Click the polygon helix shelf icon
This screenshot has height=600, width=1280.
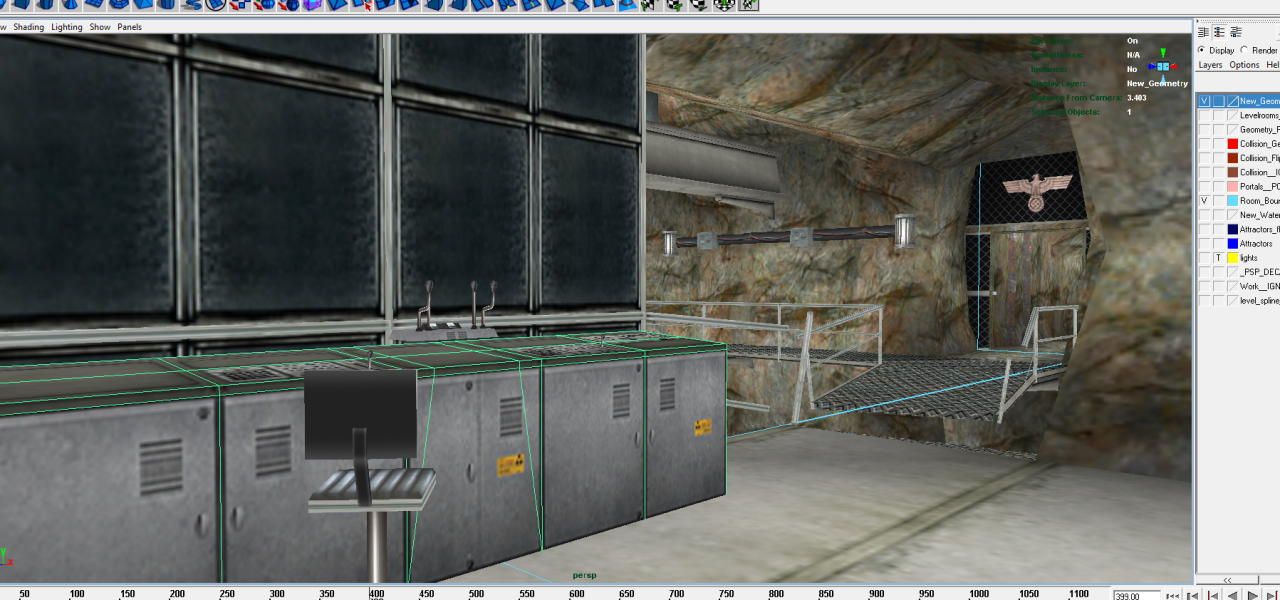[192, 4]
